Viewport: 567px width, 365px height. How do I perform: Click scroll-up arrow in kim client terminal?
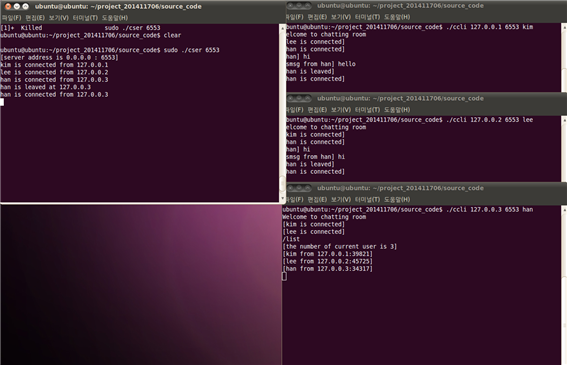pos(564,27)
